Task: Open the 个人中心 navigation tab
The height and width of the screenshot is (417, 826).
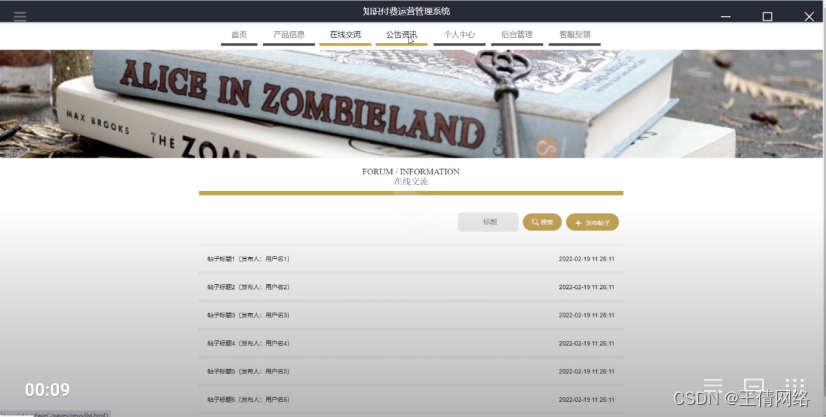Action: pos(459,35)
